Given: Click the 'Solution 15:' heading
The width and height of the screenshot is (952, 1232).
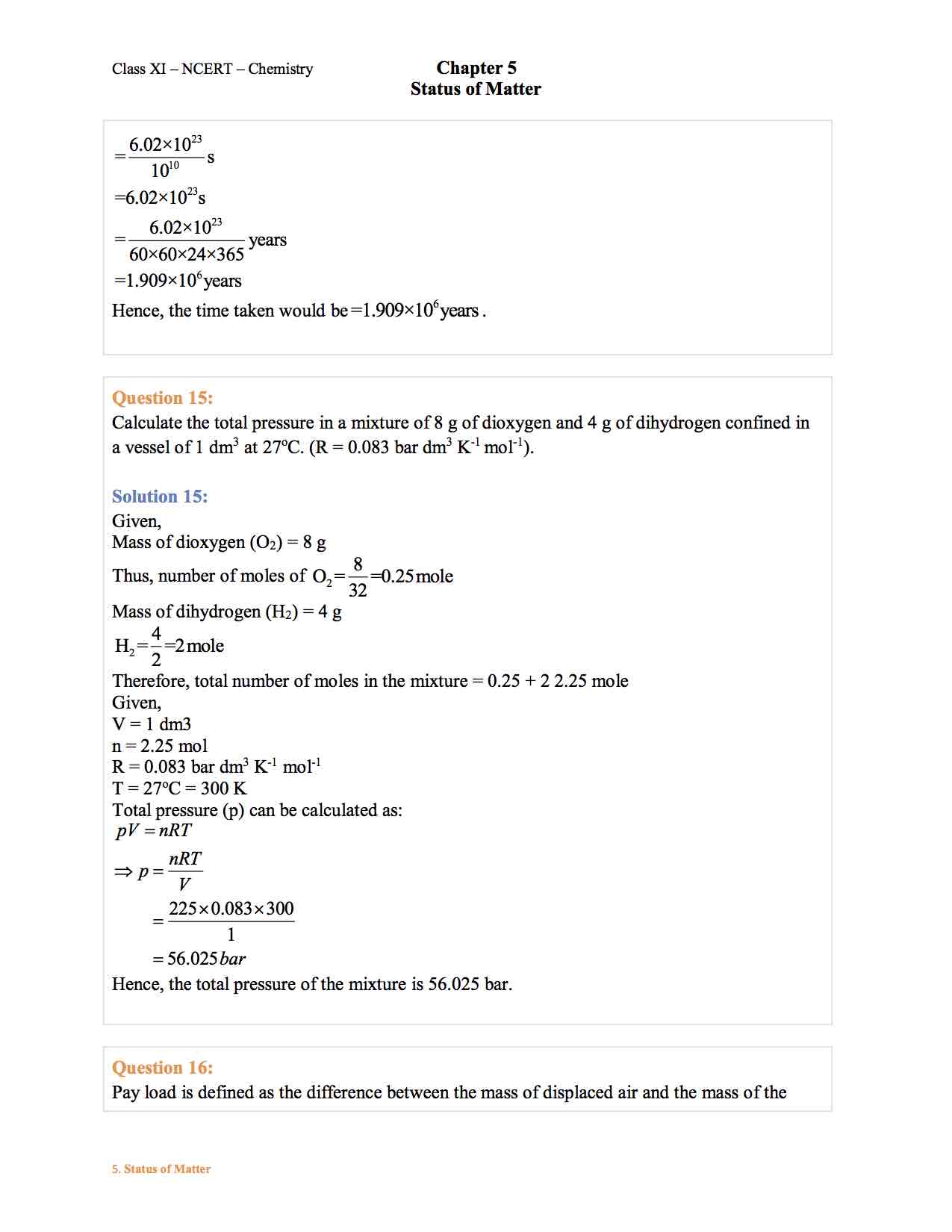Looking at the screenshot, I should pos(160,497).
